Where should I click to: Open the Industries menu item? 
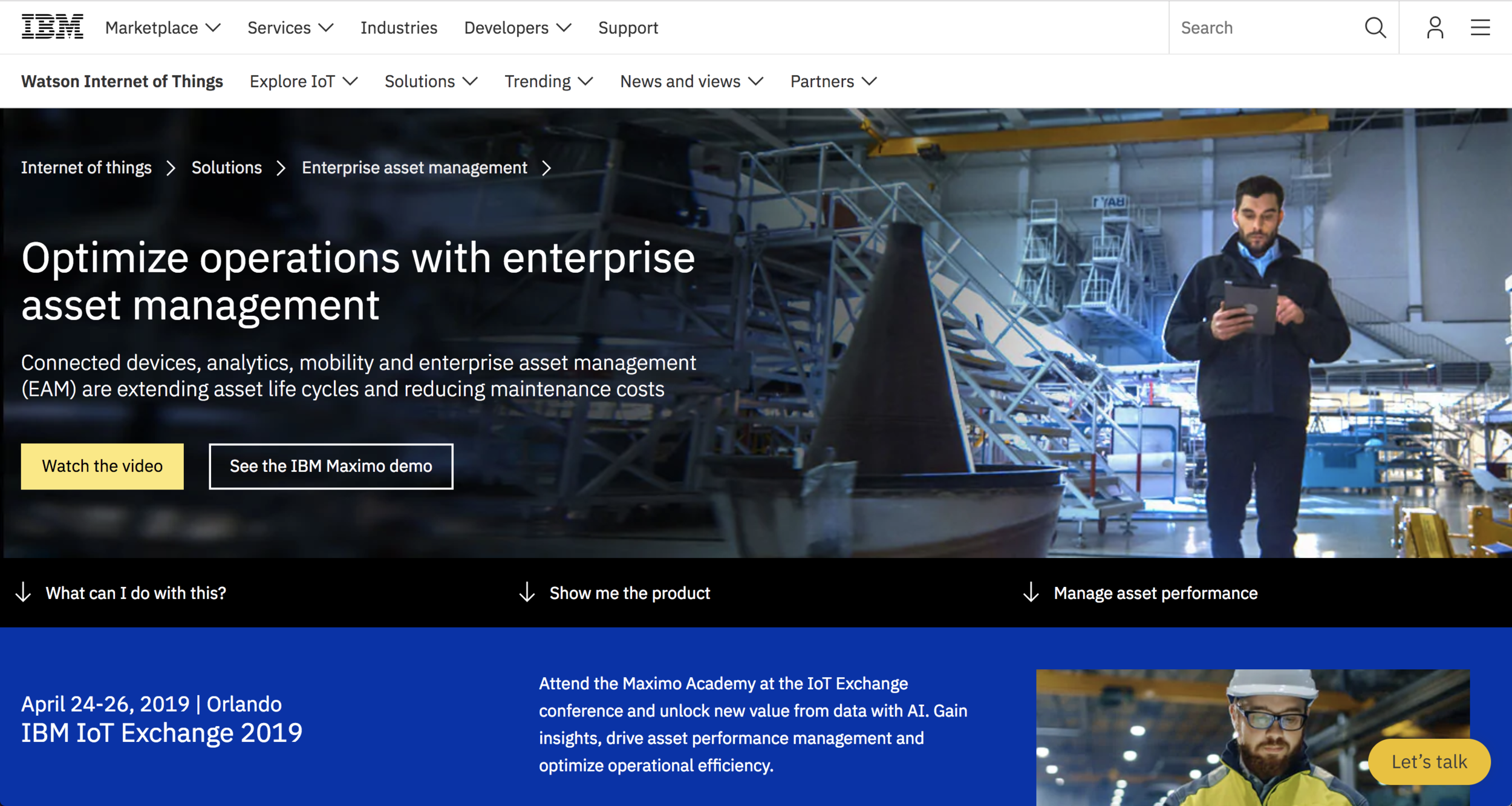point(399,28)
